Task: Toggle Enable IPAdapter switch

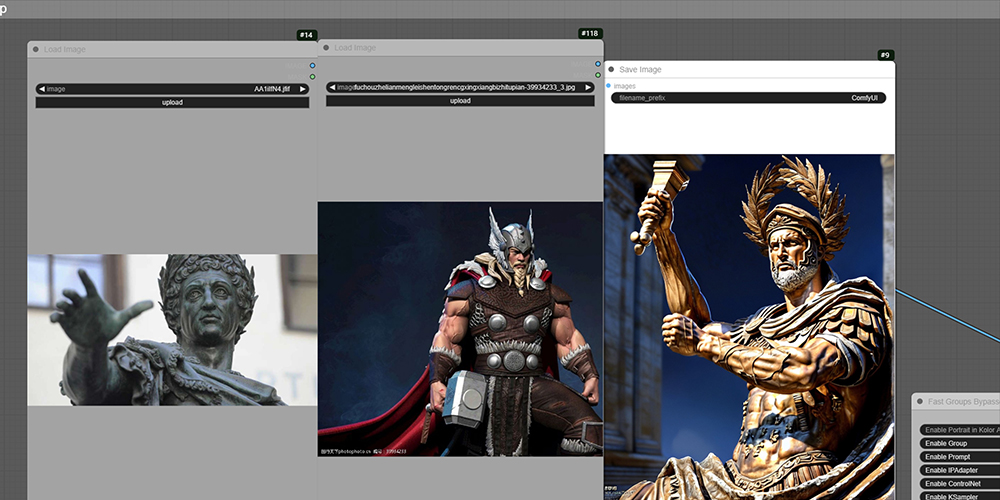Action: [960, 471]
